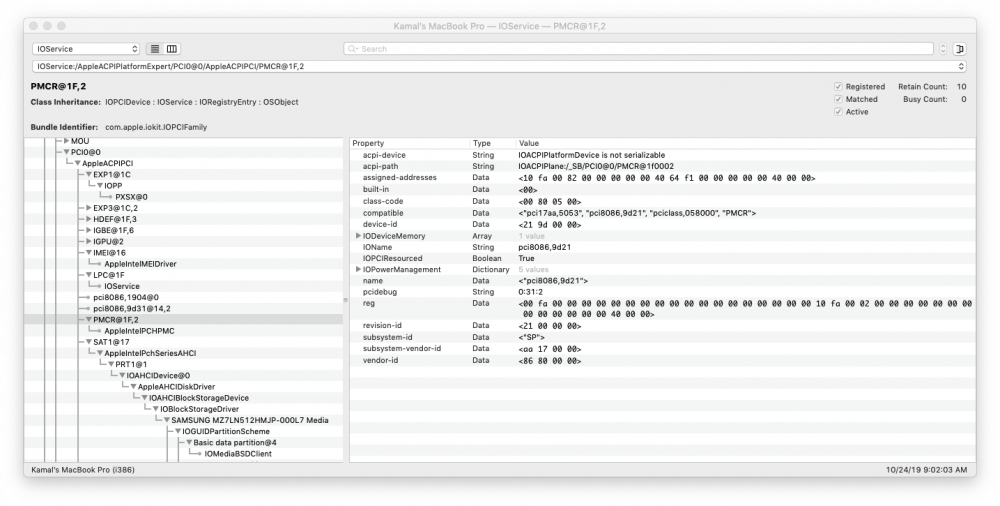
Task: Select AppleIntelMEIDriver in the tree
Action: (140, 264)
